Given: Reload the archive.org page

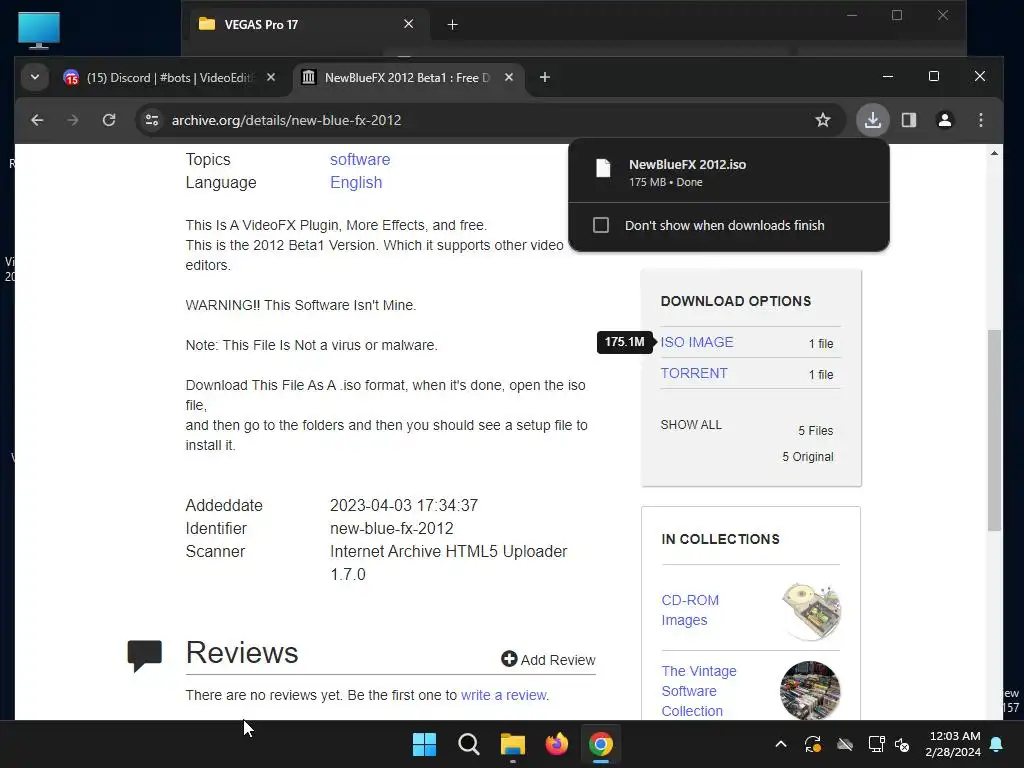Looking at the screenshot, I should tap(109, 120).
